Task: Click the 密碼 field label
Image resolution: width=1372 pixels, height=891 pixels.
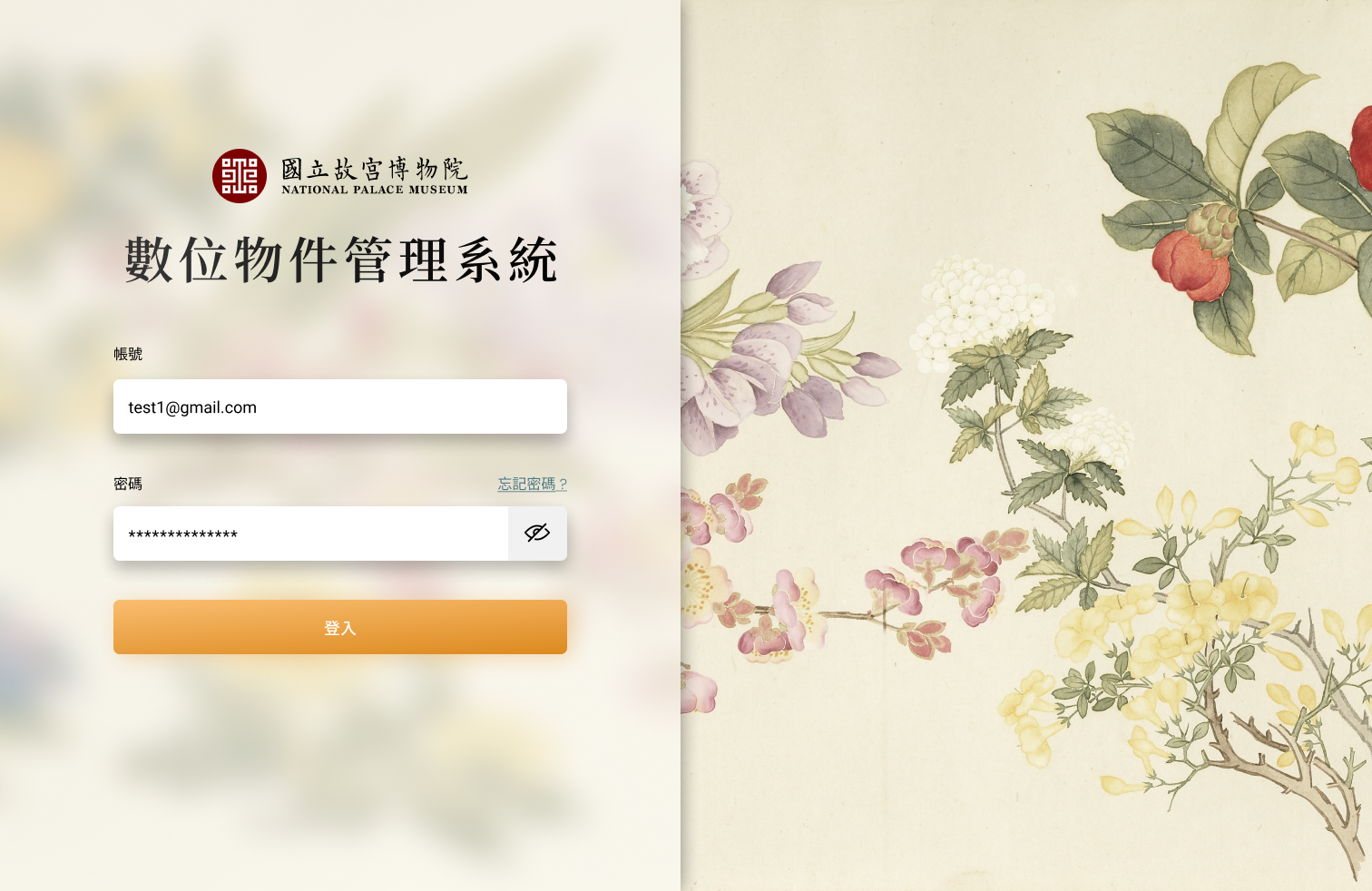Action: click(128, 484)
